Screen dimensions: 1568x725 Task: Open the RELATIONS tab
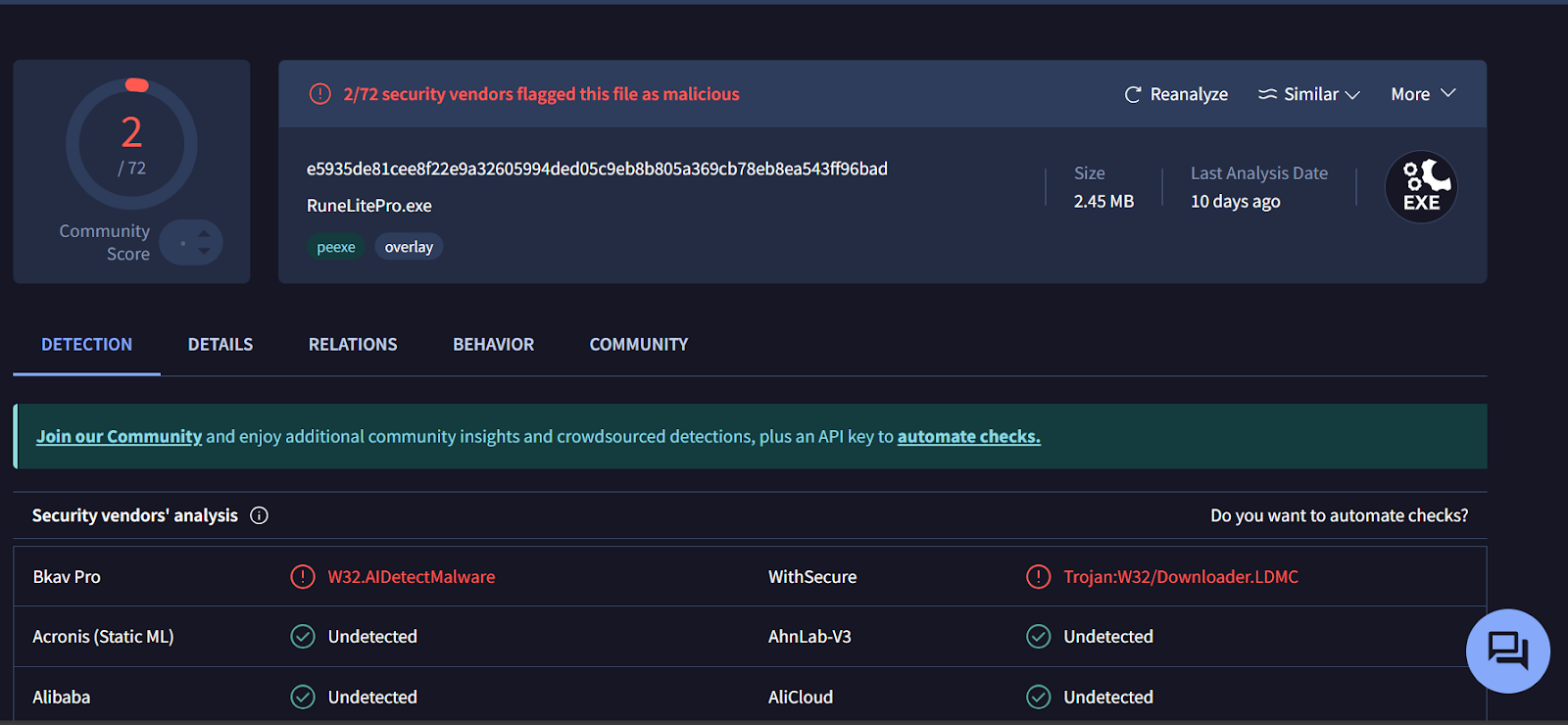[x=353, y=345]
